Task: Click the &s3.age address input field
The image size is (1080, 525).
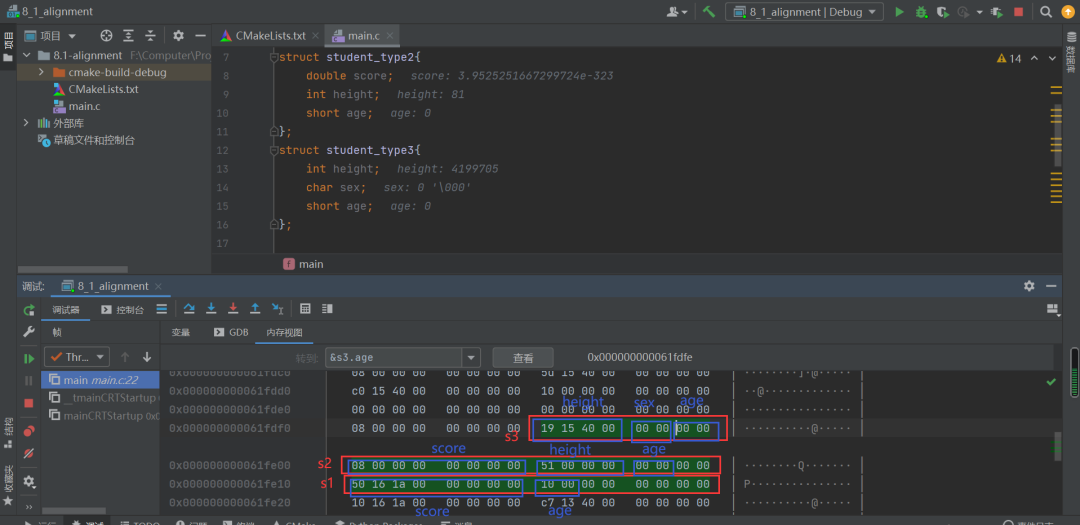Action: (393, 358)
